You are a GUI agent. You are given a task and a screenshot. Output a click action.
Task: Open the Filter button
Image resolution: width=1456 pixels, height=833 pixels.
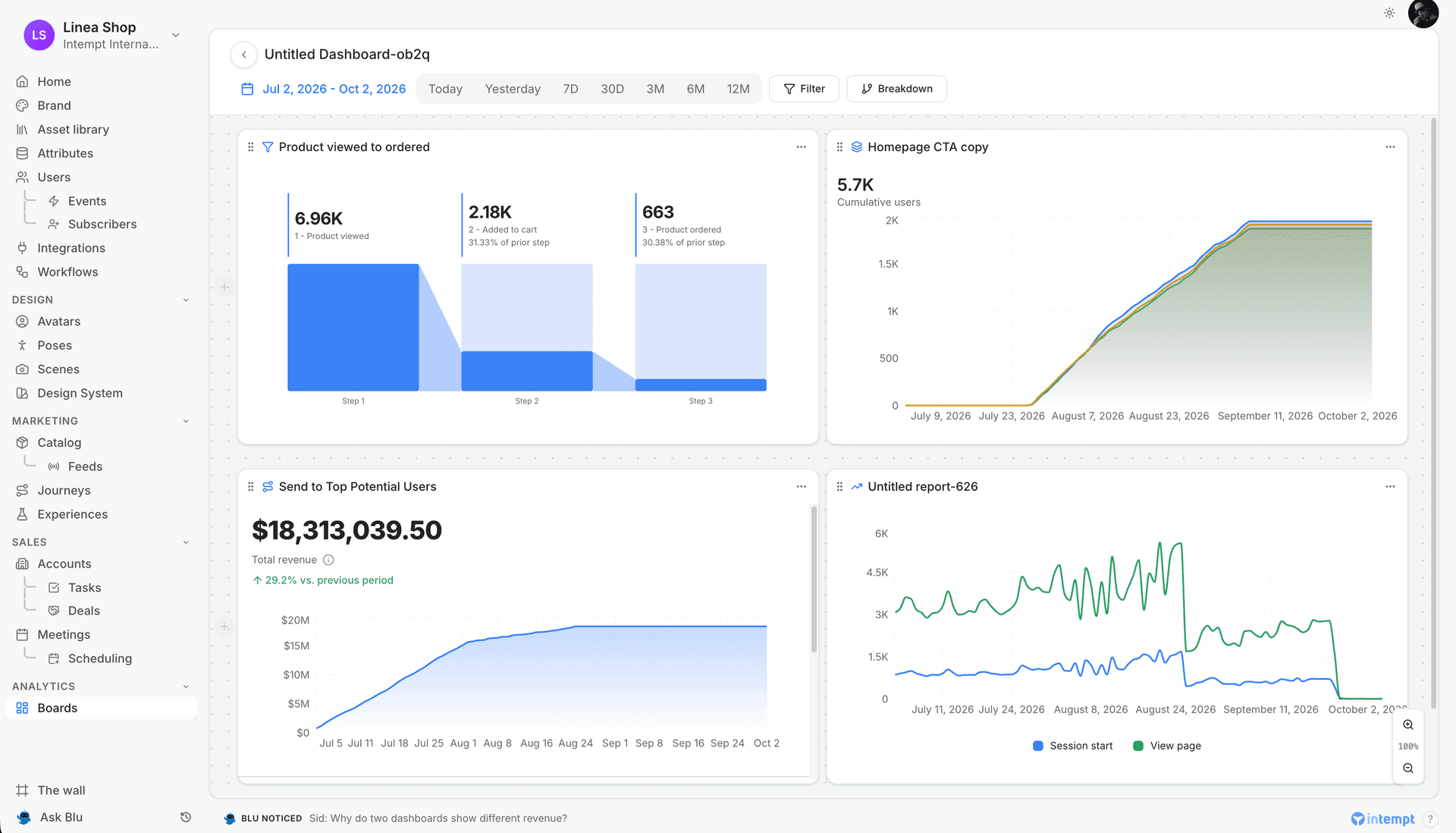click(804, 89)
